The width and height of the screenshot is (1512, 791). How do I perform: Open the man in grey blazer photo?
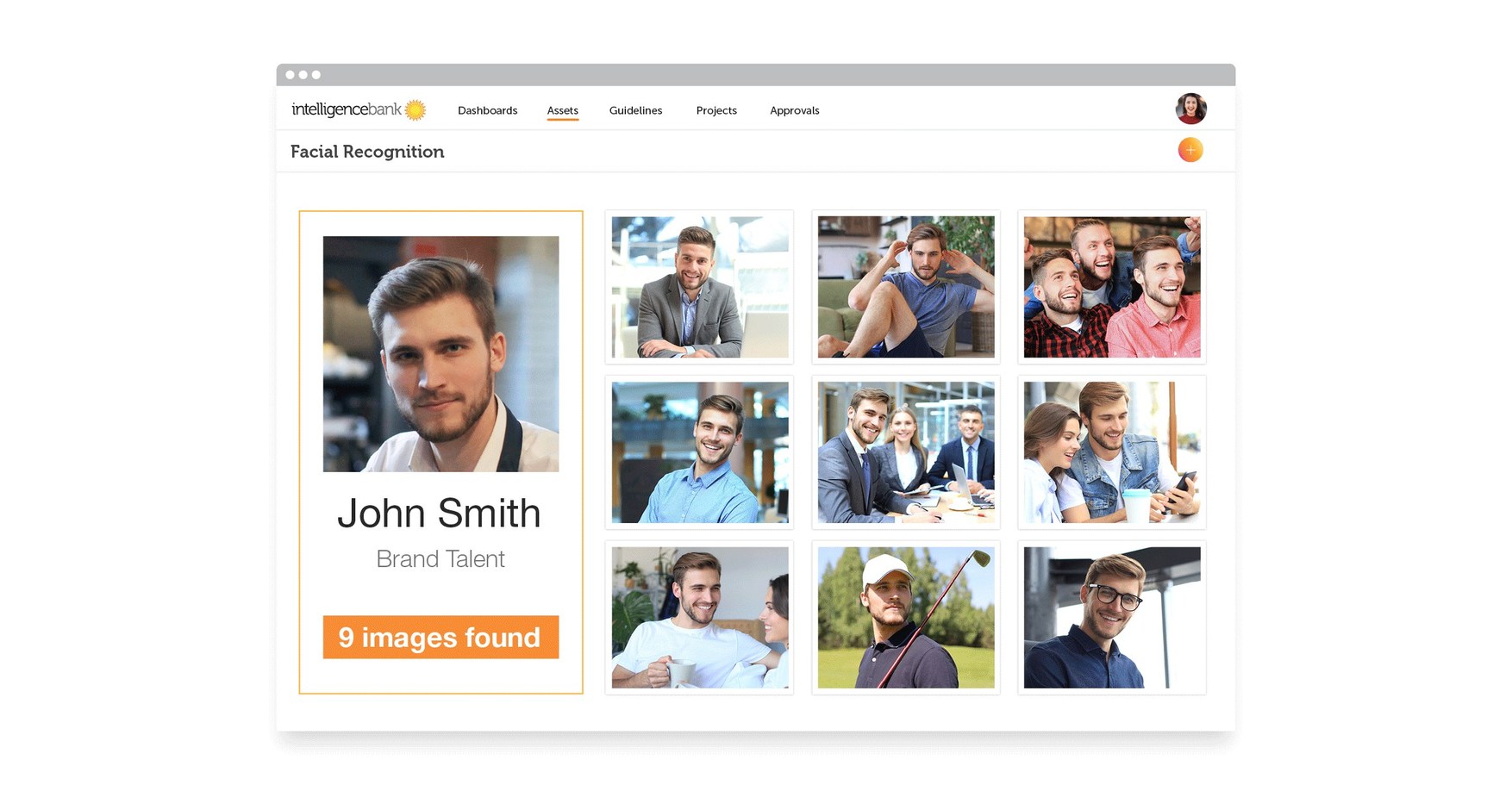point(699,287)
